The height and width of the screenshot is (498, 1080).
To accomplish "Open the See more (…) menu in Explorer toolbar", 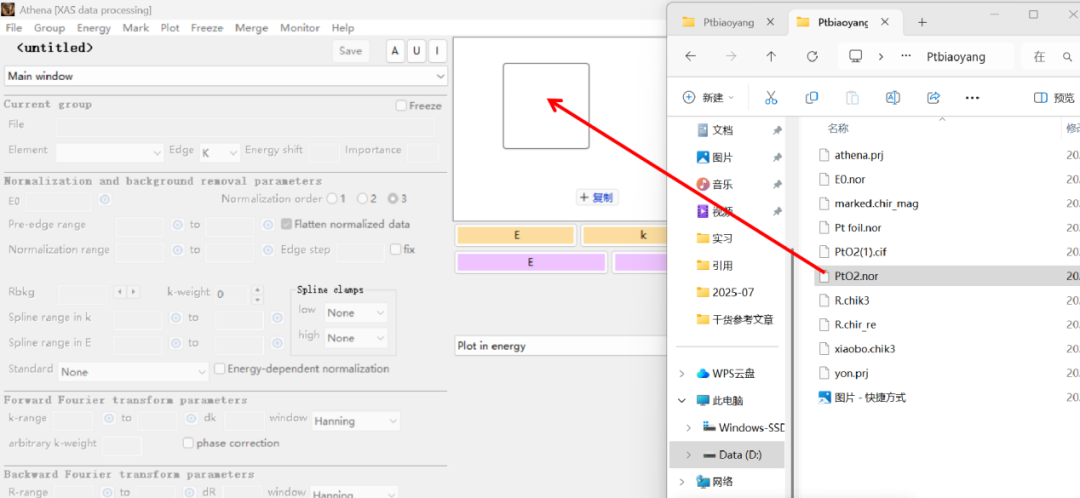I will [973, 98].
